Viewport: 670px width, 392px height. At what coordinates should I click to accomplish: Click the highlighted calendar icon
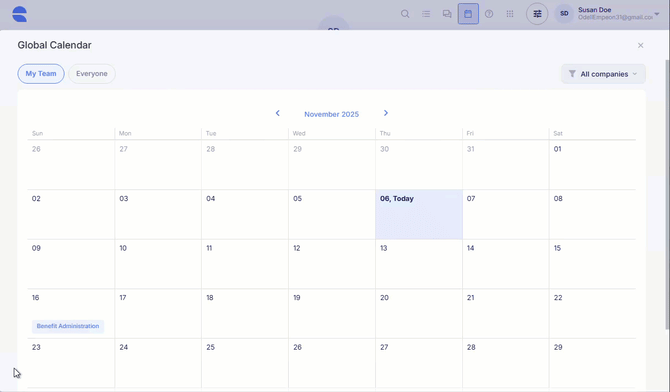[x=468, y=14]
